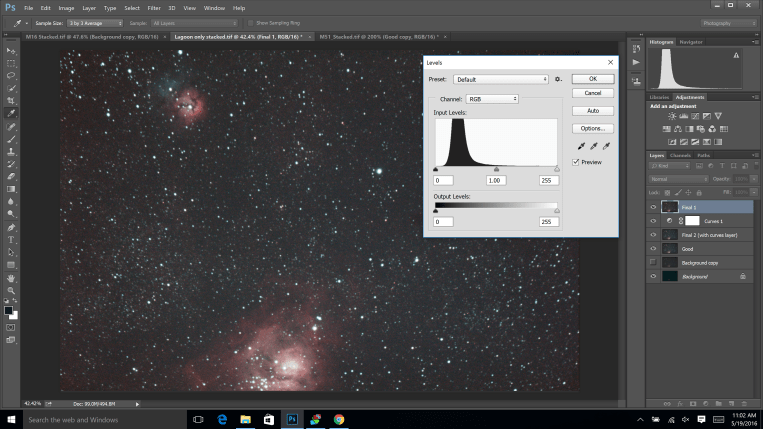Open the Levels Preset dropdown

501,79
